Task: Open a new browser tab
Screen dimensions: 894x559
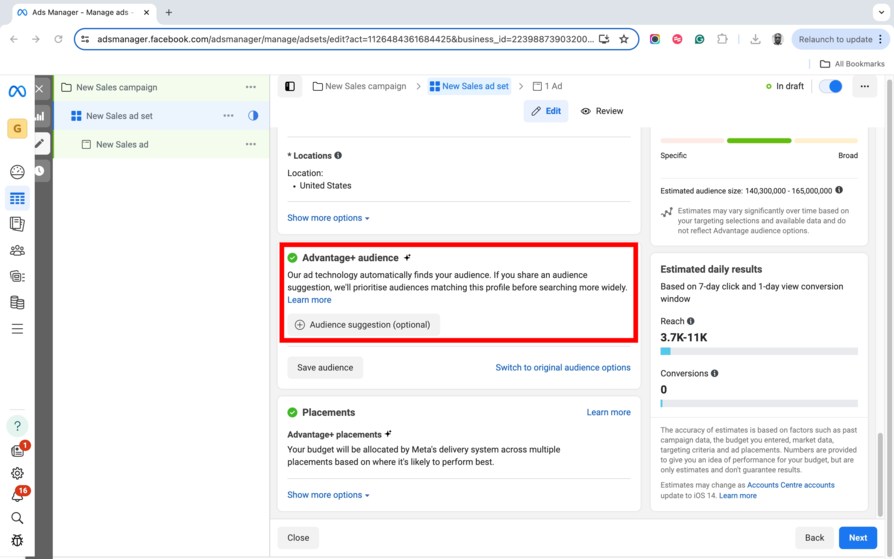Action: (x=169, y=13)
